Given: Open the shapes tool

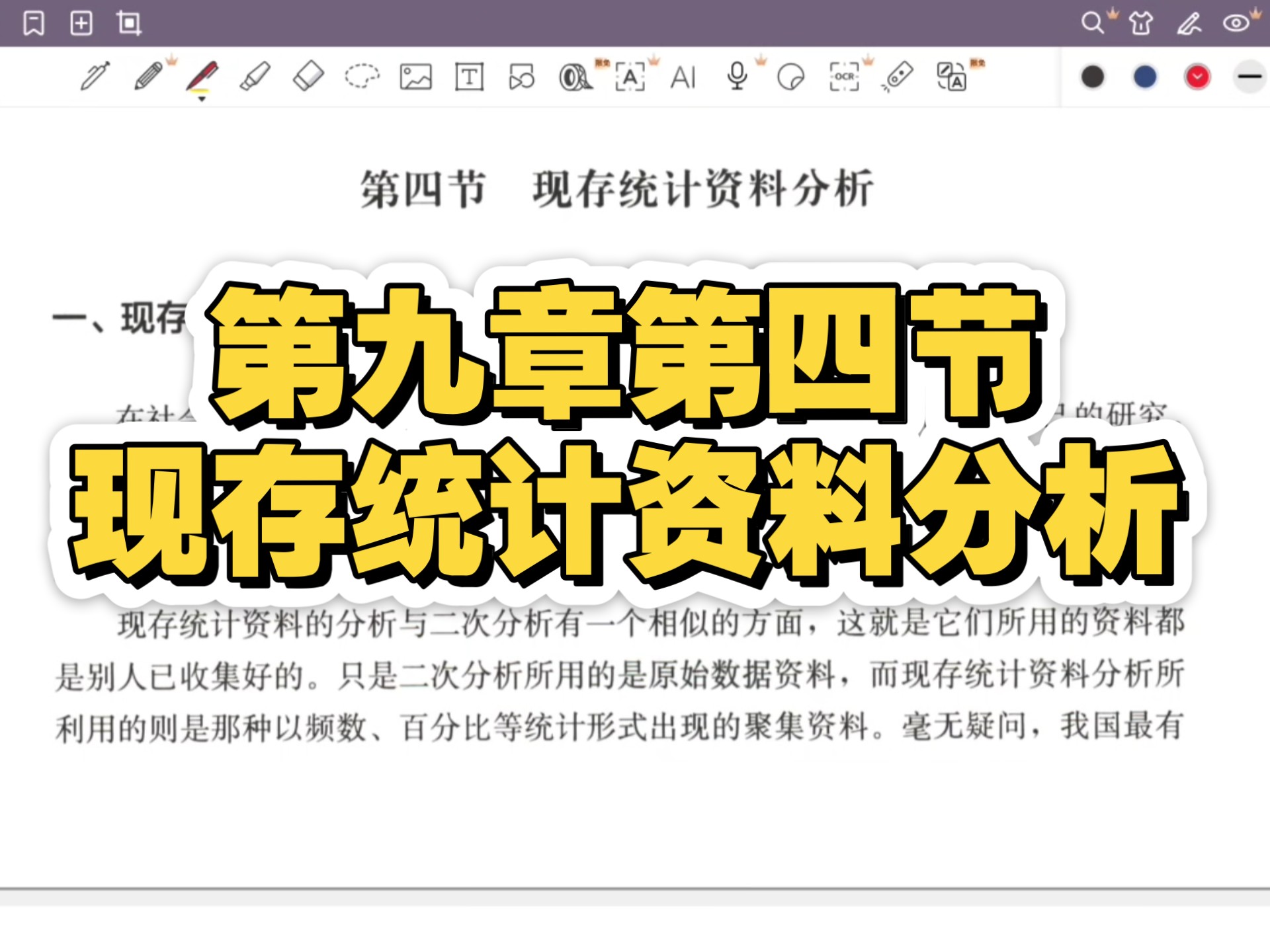Looking at the screenshot, I should tap(522, 77).
